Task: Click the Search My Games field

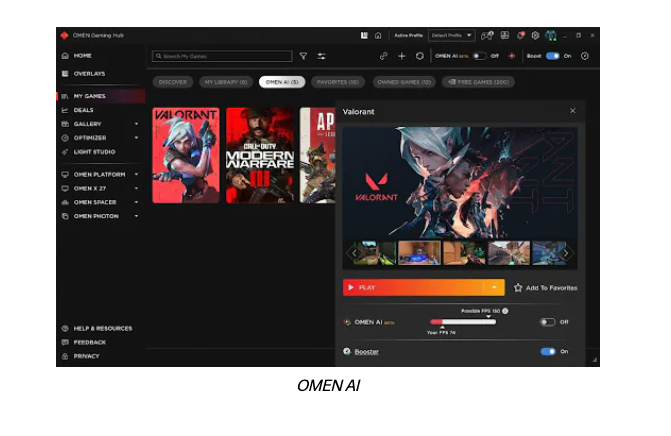Action: tap(222, 56)
